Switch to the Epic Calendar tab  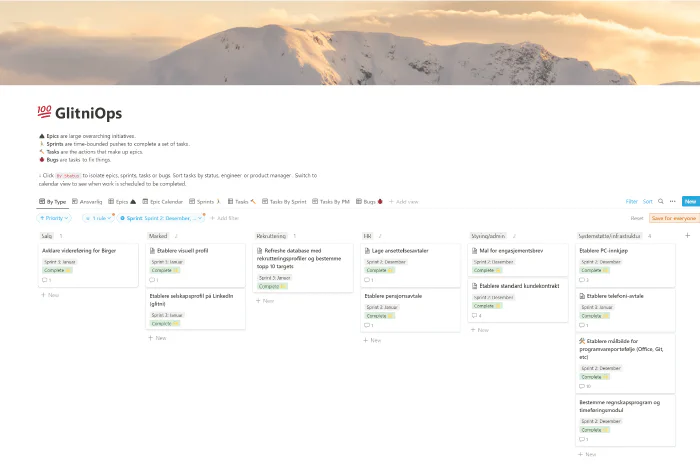click(x=167, y=201)
